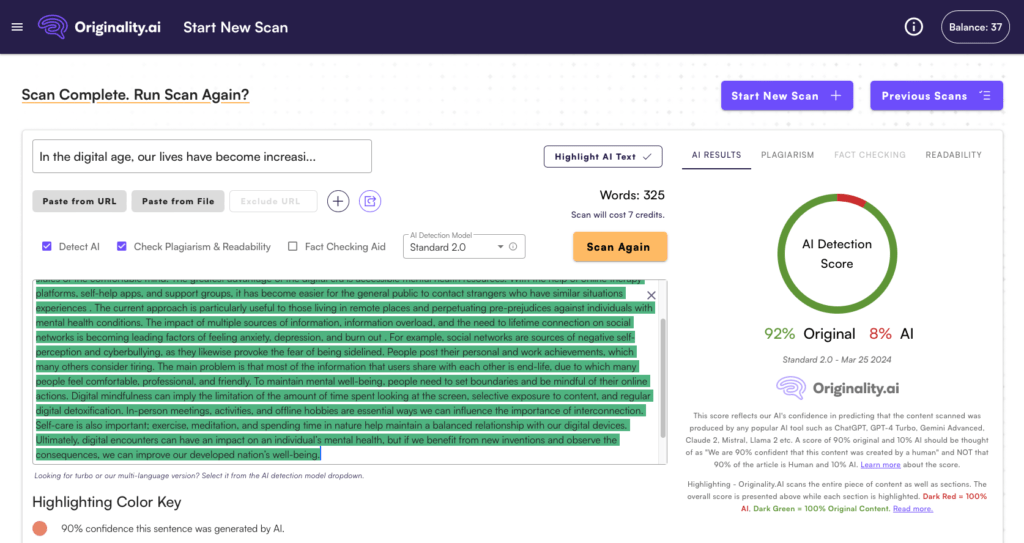This screenshot has width=1024, height=543.
Task: Click the Read more link
Action: click(912, 508)
